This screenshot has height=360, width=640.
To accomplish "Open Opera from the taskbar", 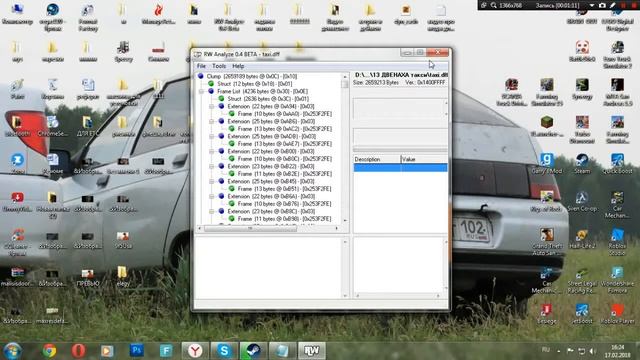I will click(78, 351).
